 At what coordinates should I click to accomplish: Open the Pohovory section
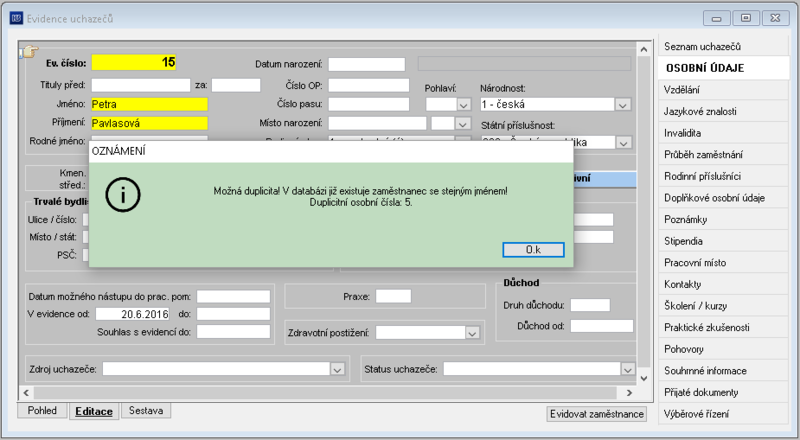723,349
